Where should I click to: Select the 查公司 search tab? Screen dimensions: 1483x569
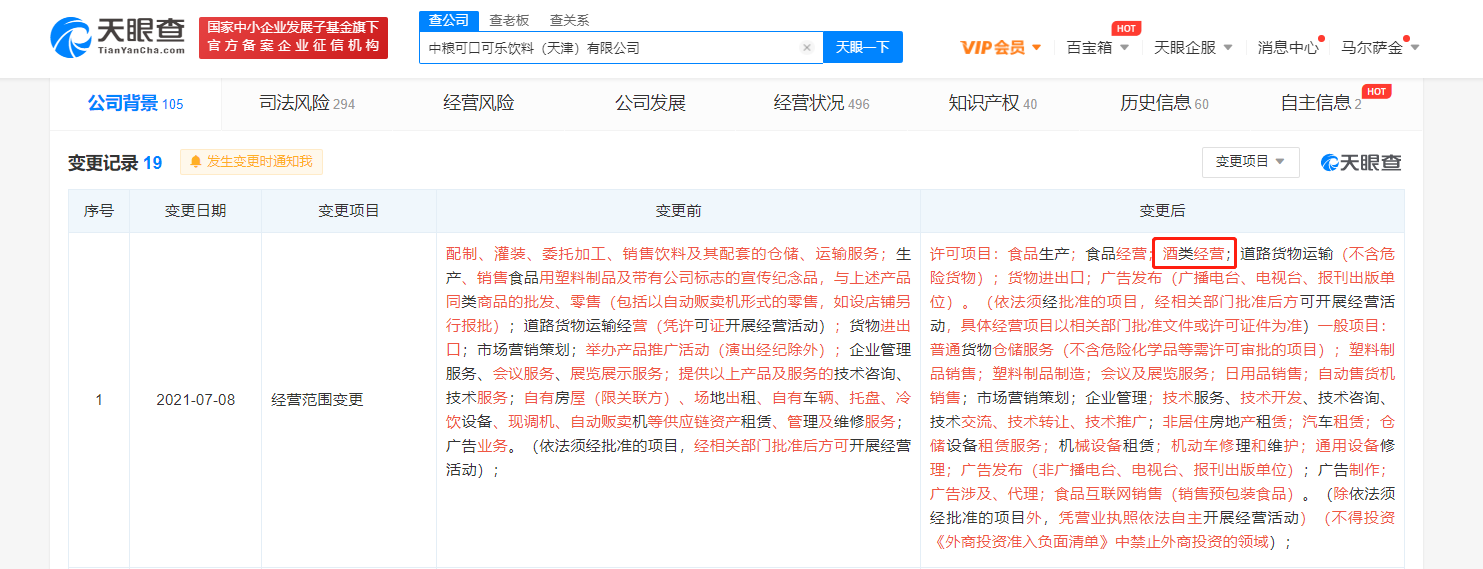coord(448,20)
